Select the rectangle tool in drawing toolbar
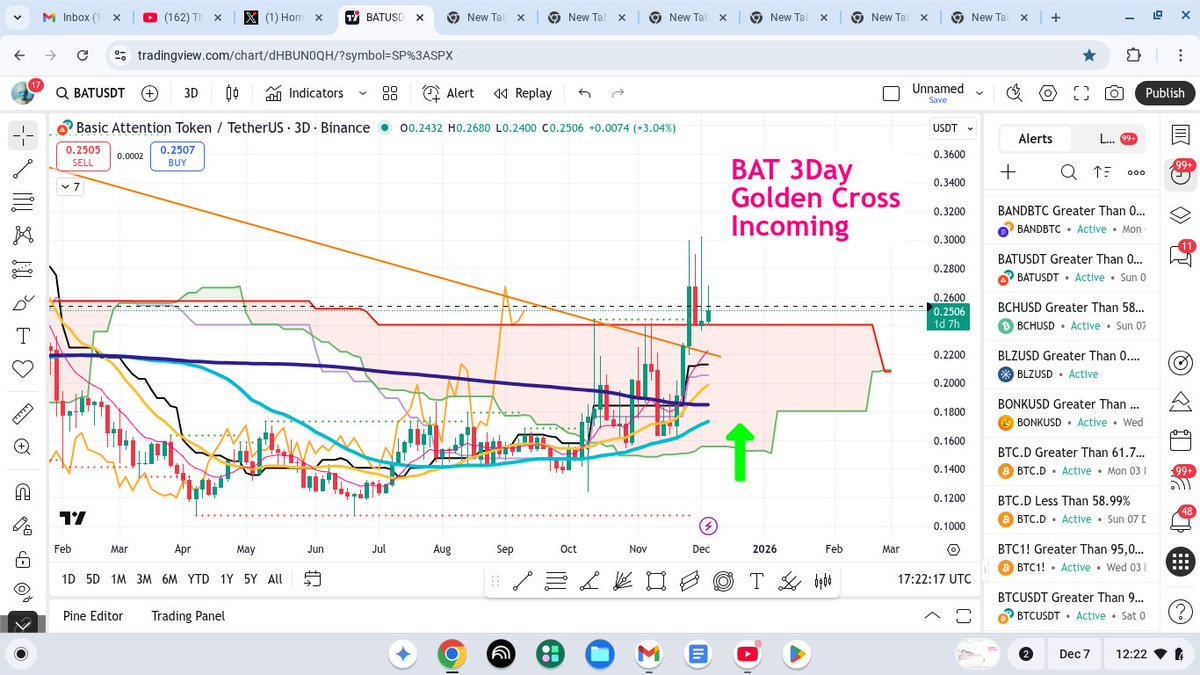 click(x=656, y=581)
